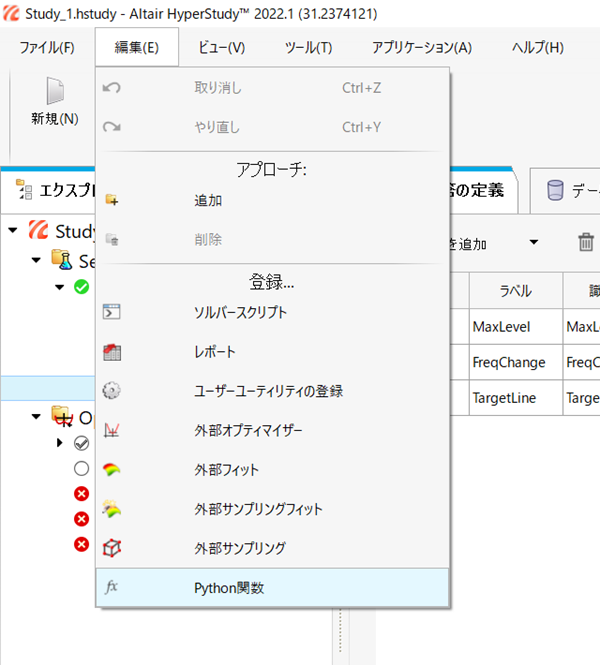Click the Setup flask folder icon
This screenshot has height=665, width=600.
pos(62,260)
